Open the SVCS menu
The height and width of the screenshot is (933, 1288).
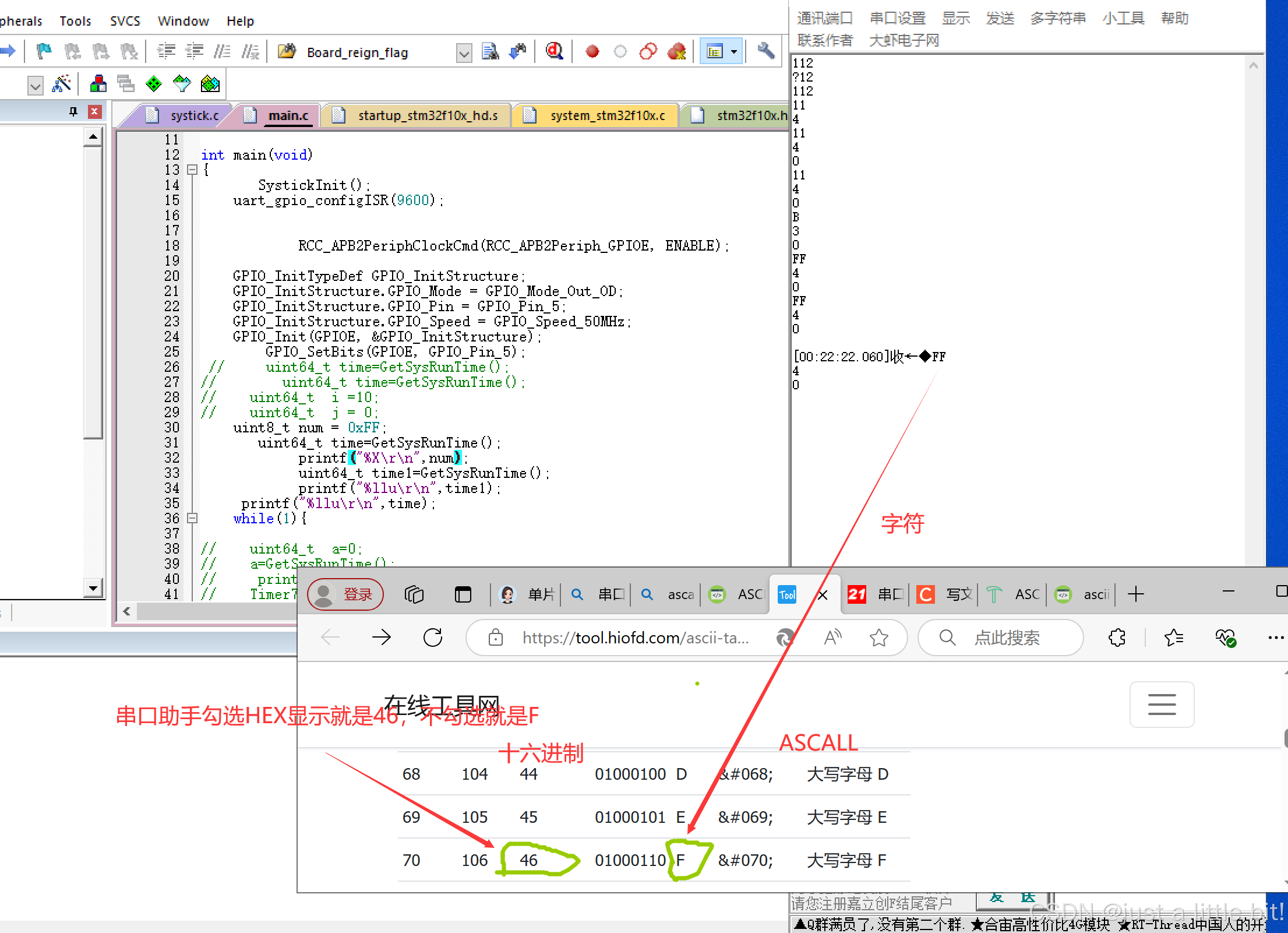[125, 21]
